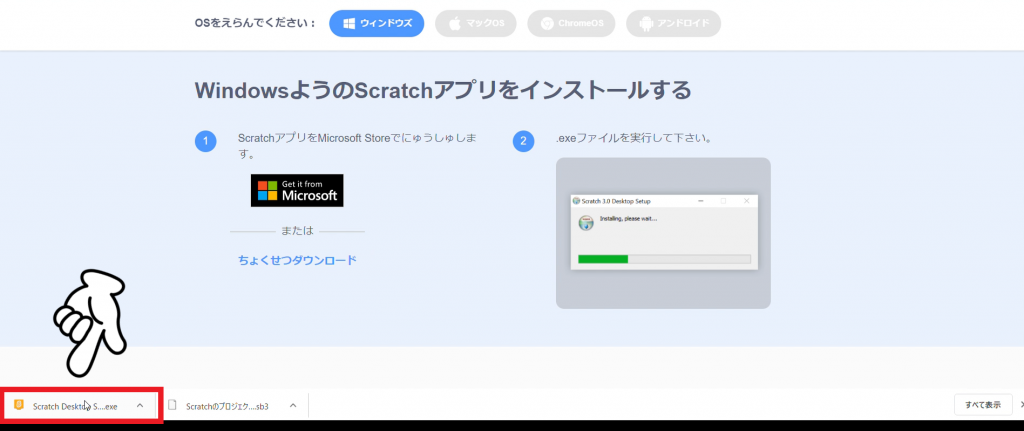The width and height of the screenshot is (1024, 431).
Task: Select the マックOS option
Action: [x=475, y=24]
